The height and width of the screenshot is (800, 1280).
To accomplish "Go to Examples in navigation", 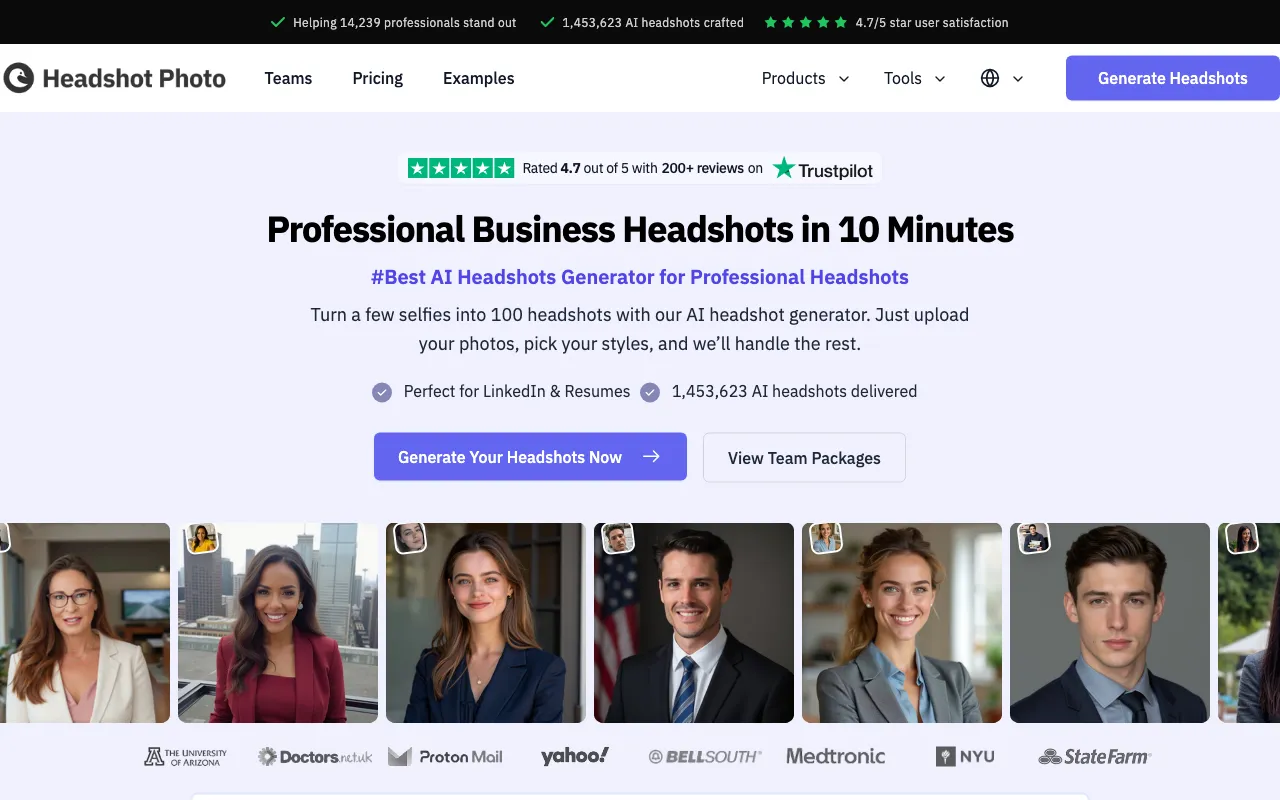I will pos(479,78).
